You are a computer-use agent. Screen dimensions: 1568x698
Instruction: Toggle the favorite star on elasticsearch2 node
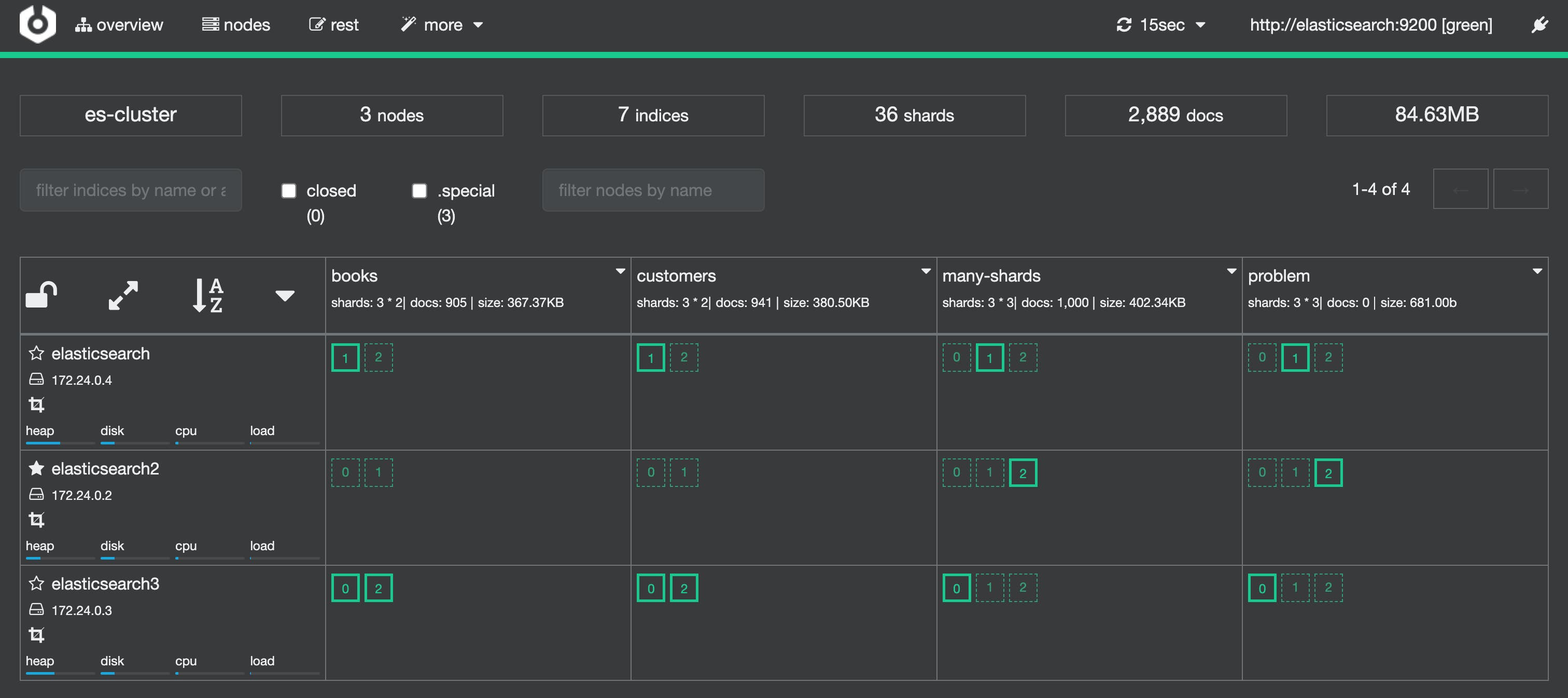click(x=36, y=468)
